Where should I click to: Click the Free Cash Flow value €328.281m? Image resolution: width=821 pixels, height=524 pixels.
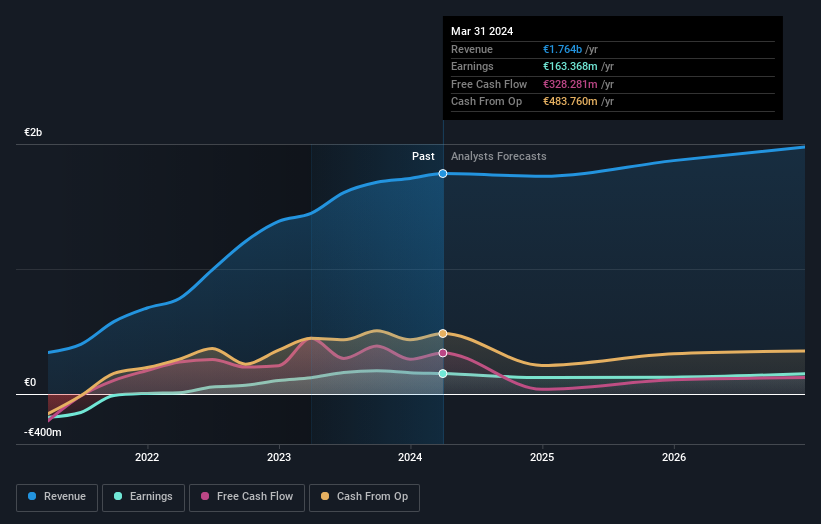[x=570, y=84]
